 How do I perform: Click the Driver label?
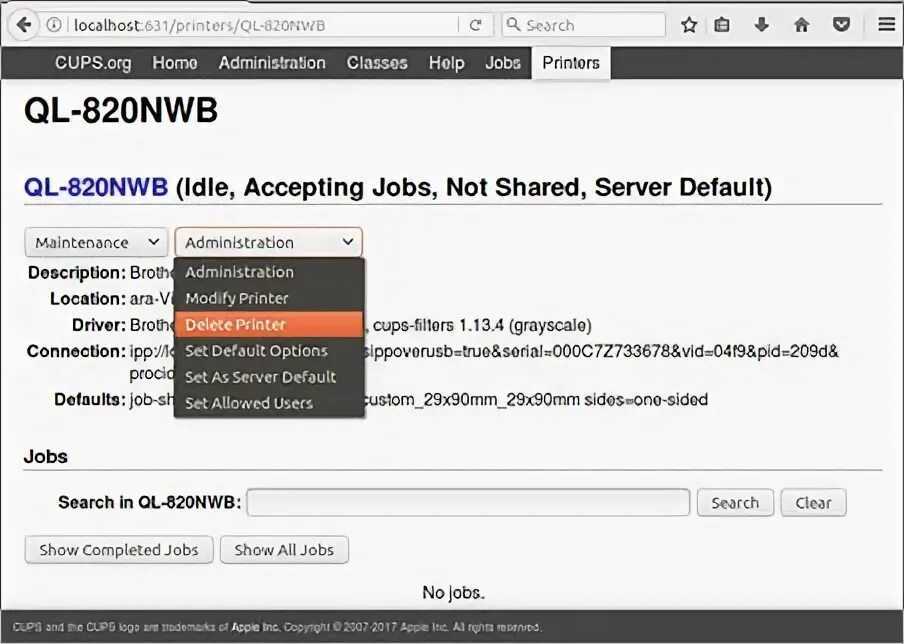click(99, 325)
